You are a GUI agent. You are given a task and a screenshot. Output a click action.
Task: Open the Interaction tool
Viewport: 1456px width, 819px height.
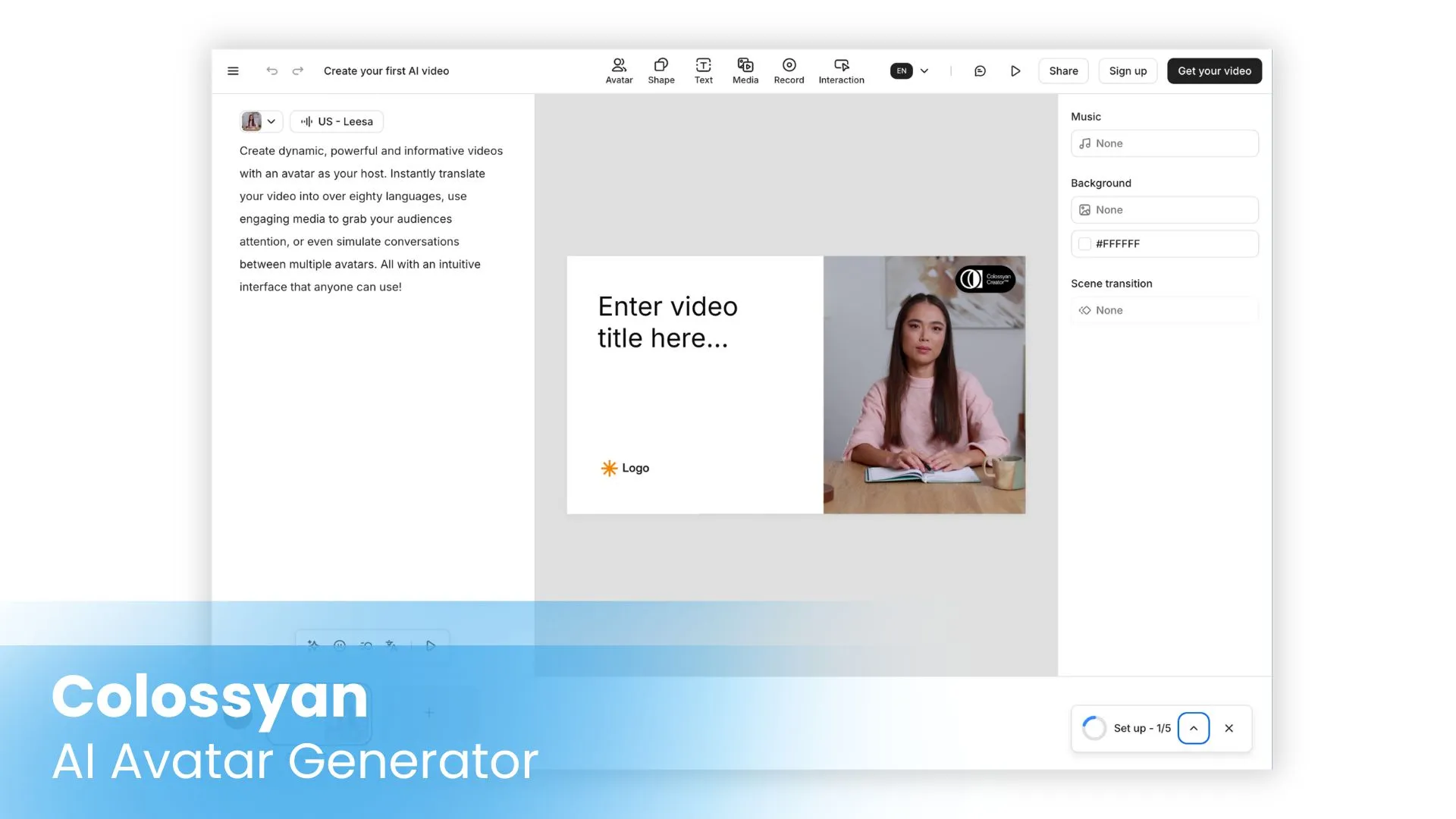point(841,71)
